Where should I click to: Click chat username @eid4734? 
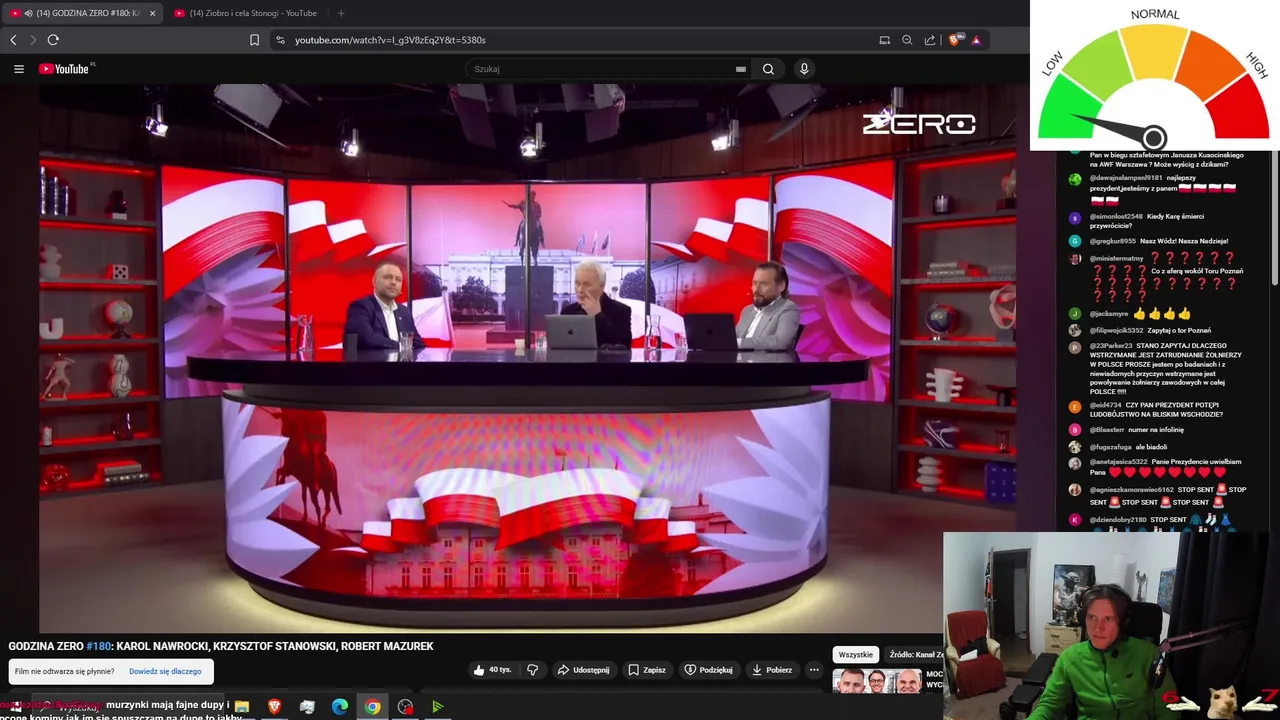point(1105,405)
